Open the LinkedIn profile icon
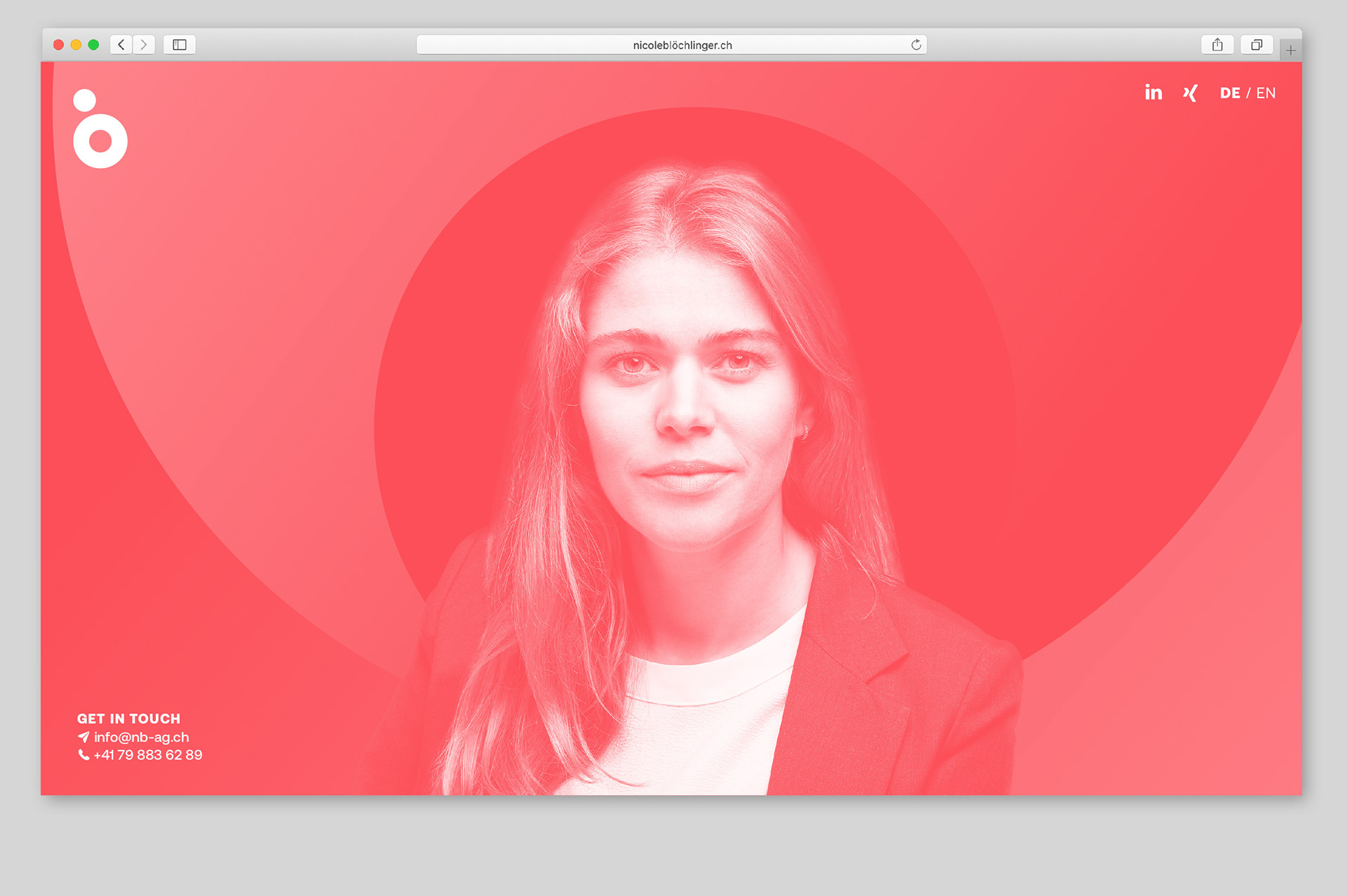The height and width of the screenshot is (896, 1348). 1153,93
